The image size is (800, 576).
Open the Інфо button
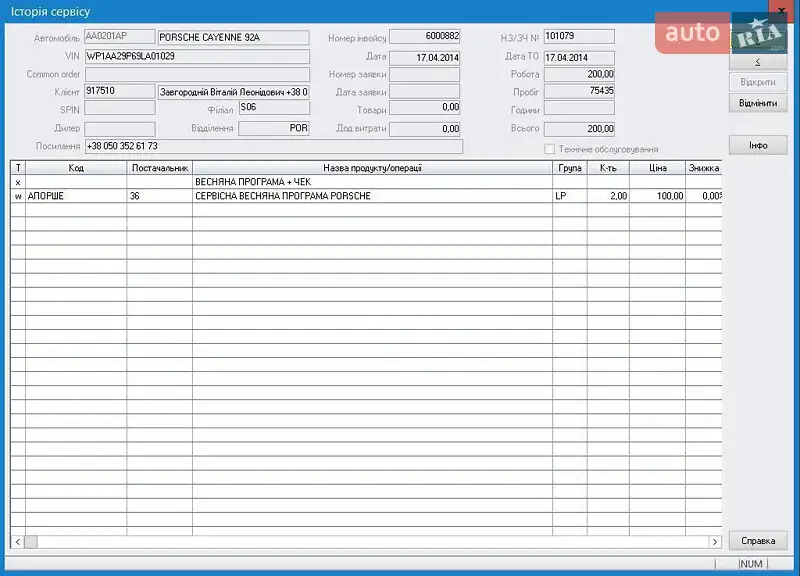click(x=758, y=146)
